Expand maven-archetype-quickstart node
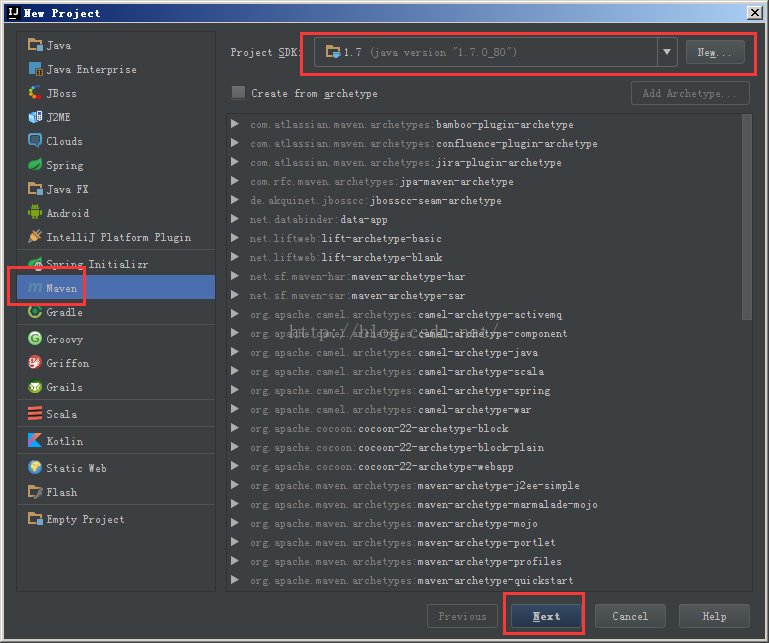The height and width of the screenshot is (643, 769). (235, 580)
